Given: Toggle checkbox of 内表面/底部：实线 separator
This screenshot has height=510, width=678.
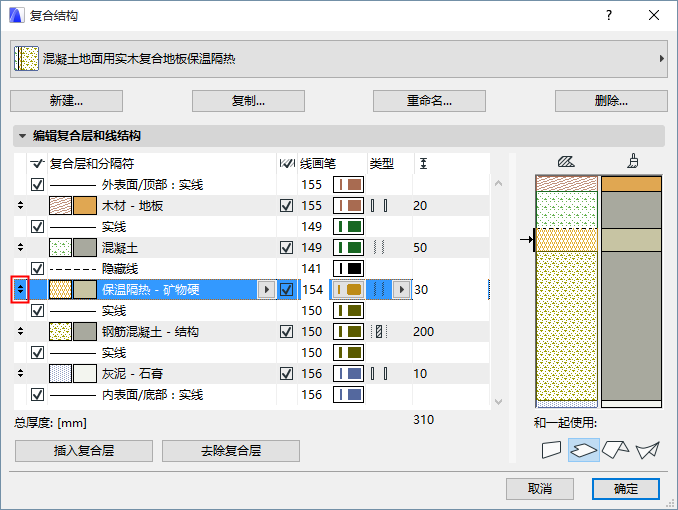Looking at the screenshot, I should [x=38, y=395].
